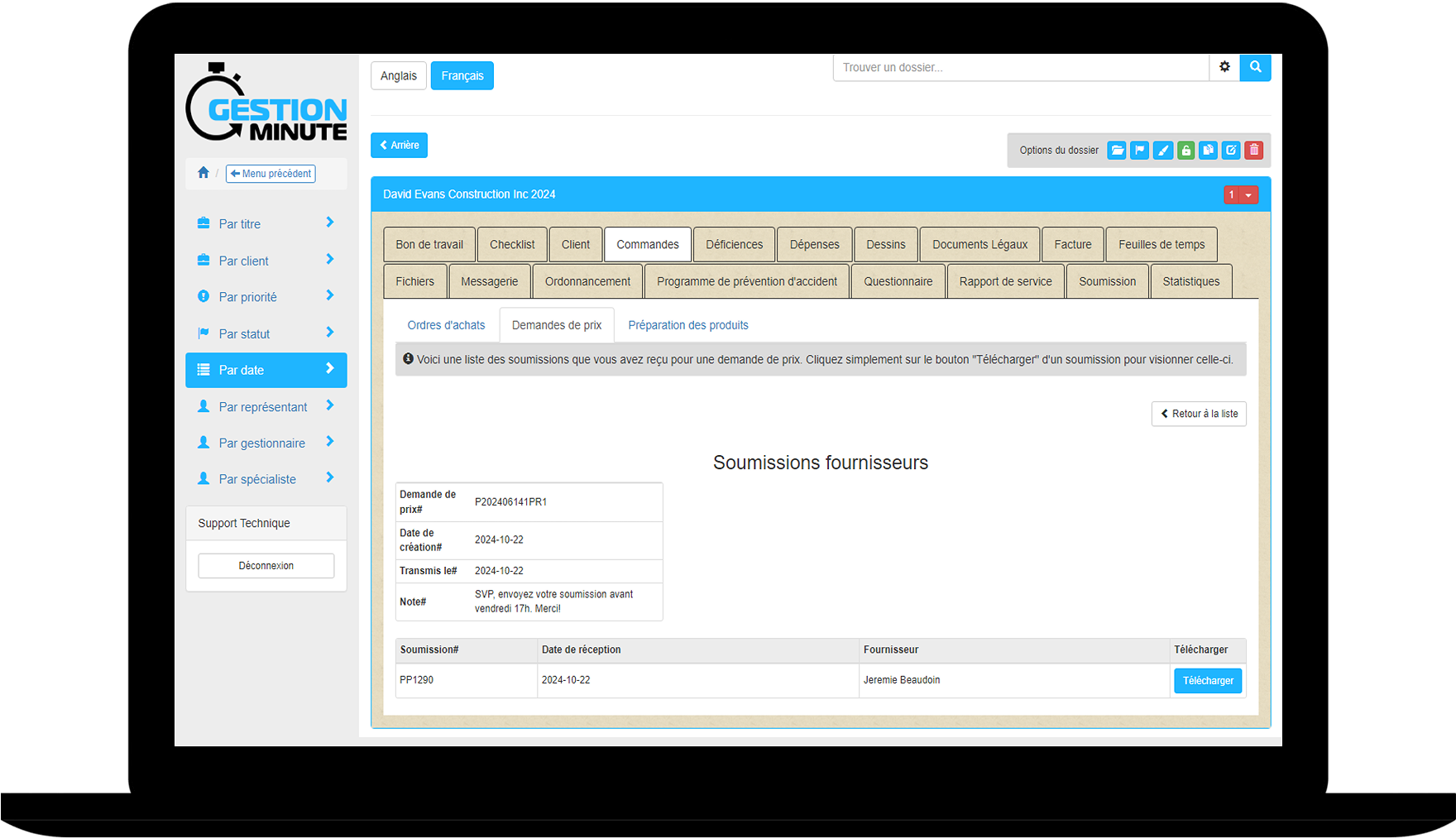This screenshot has height=839, width=1456.
Task: Click the duplicate dossier copy icon
Action: point(1208,151)
